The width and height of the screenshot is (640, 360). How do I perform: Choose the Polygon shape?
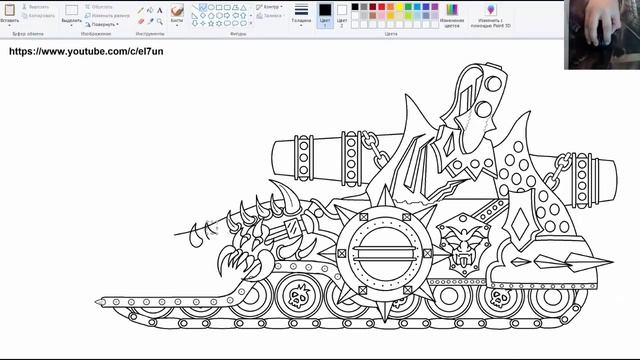[x=235, y=7]
